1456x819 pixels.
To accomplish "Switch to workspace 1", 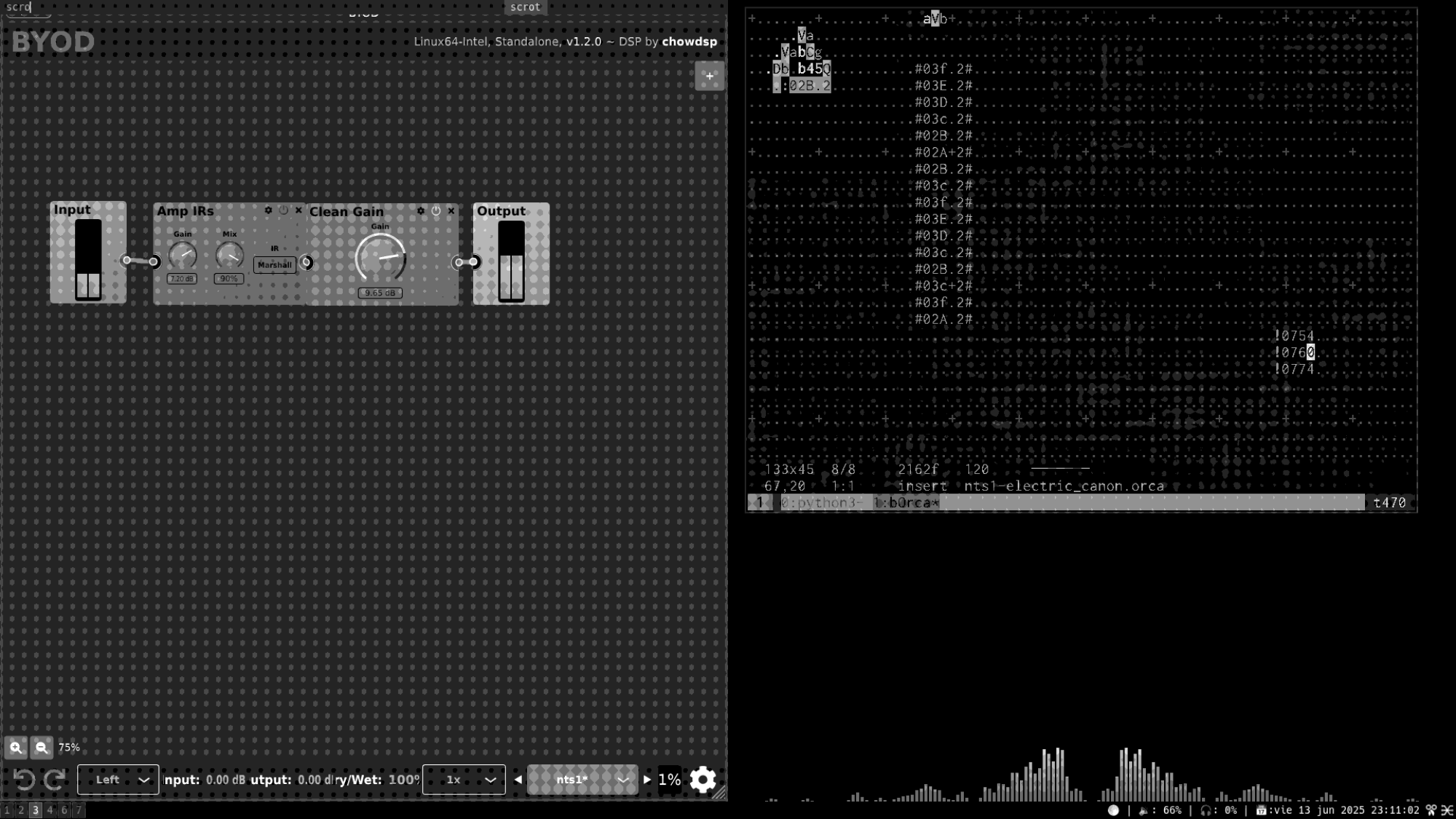I will click(x=7, y=810).
